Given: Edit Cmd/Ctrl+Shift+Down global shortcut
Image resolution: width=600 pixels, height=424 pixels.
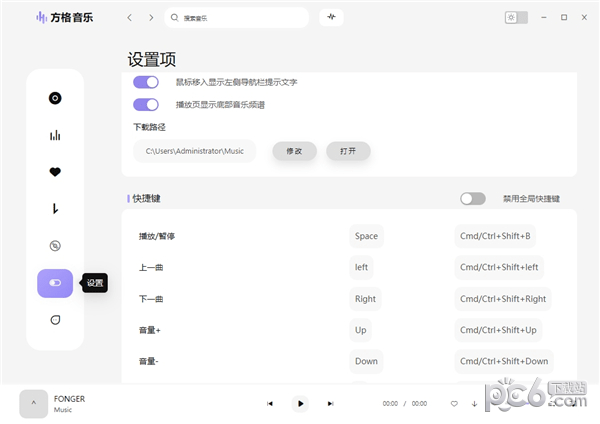Looking at the screenshot, I should (504, 361).
